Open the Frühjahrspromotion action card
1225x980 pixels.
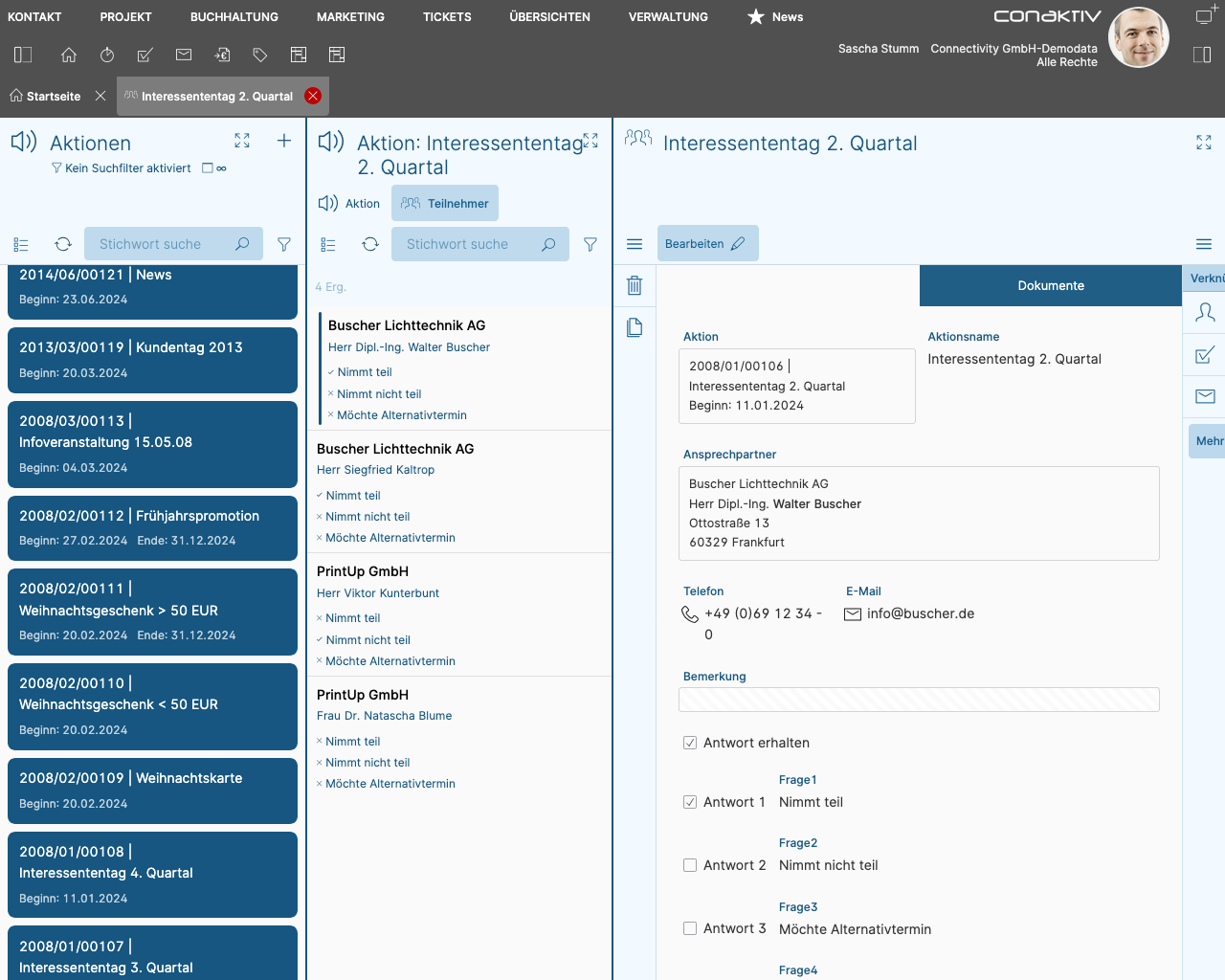pyautogui.click(x=153, y=528)
